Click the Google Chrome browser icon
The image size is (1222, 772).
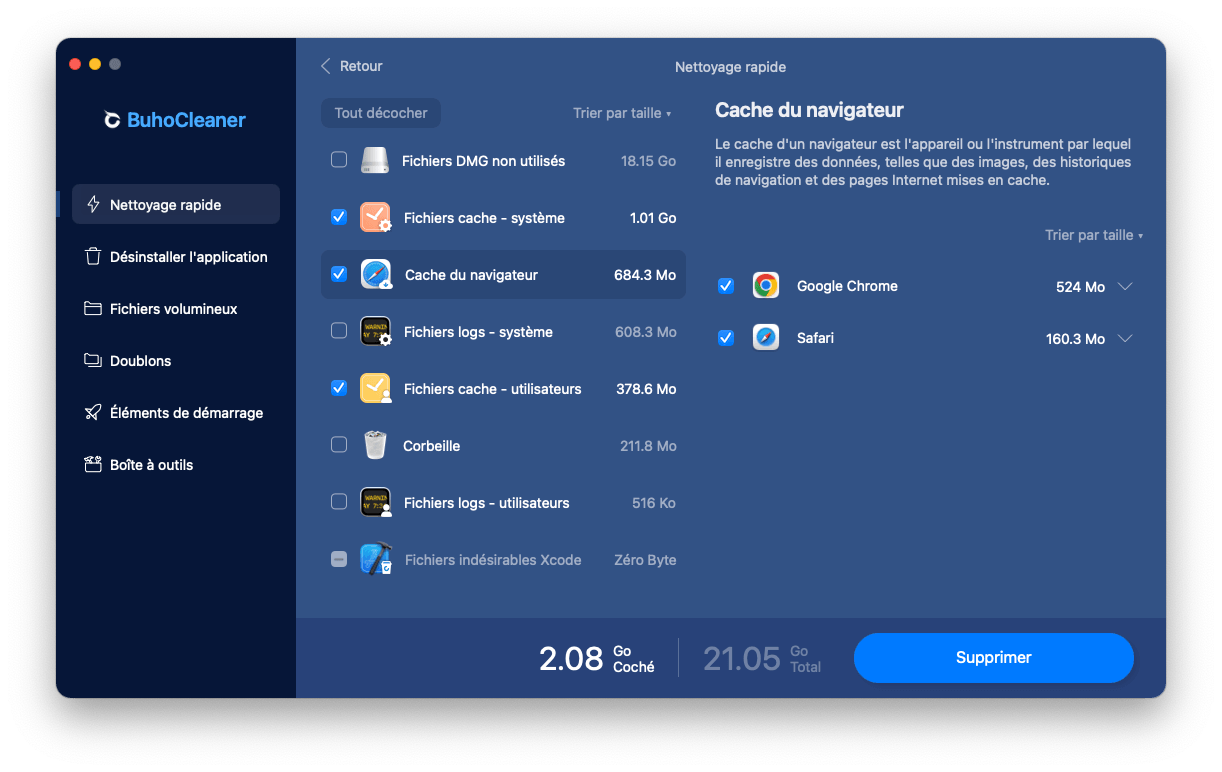click(x=766, y=286)
